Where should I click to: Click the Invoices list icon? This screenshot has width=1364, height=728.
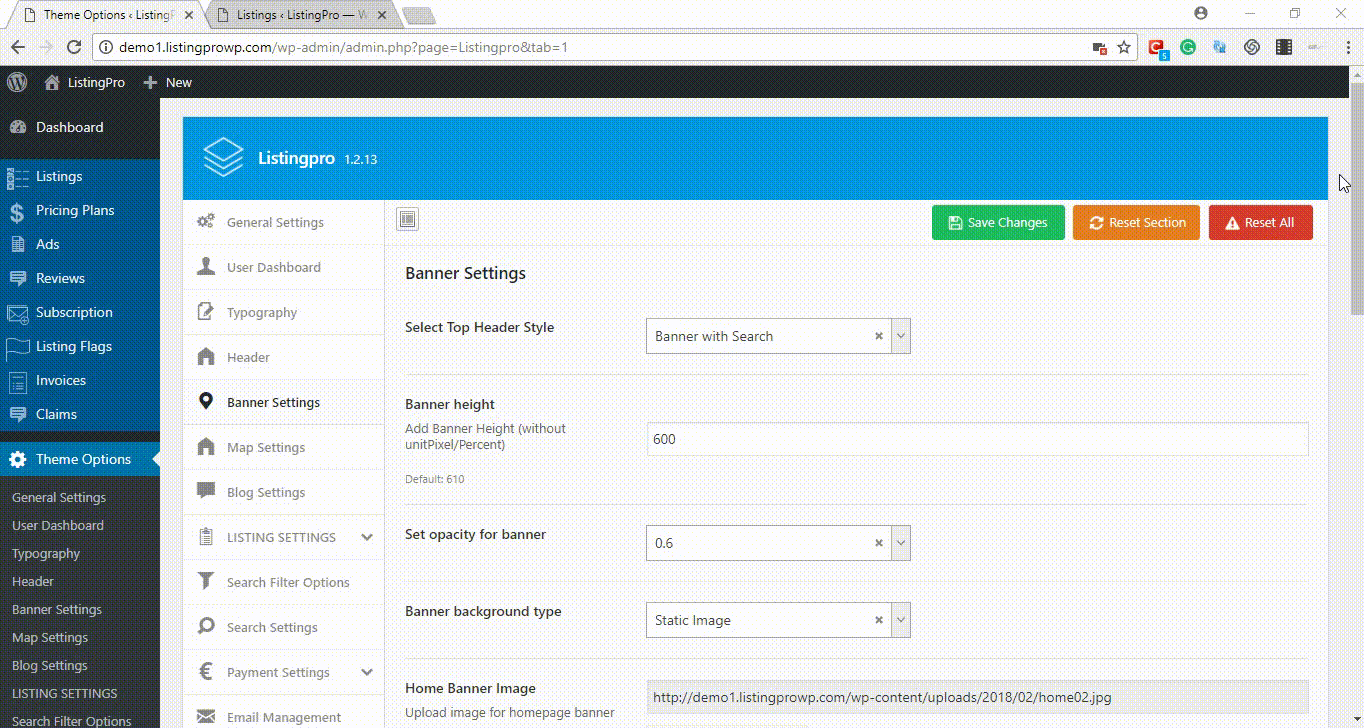pyautogui.click(x=17, y=381)
